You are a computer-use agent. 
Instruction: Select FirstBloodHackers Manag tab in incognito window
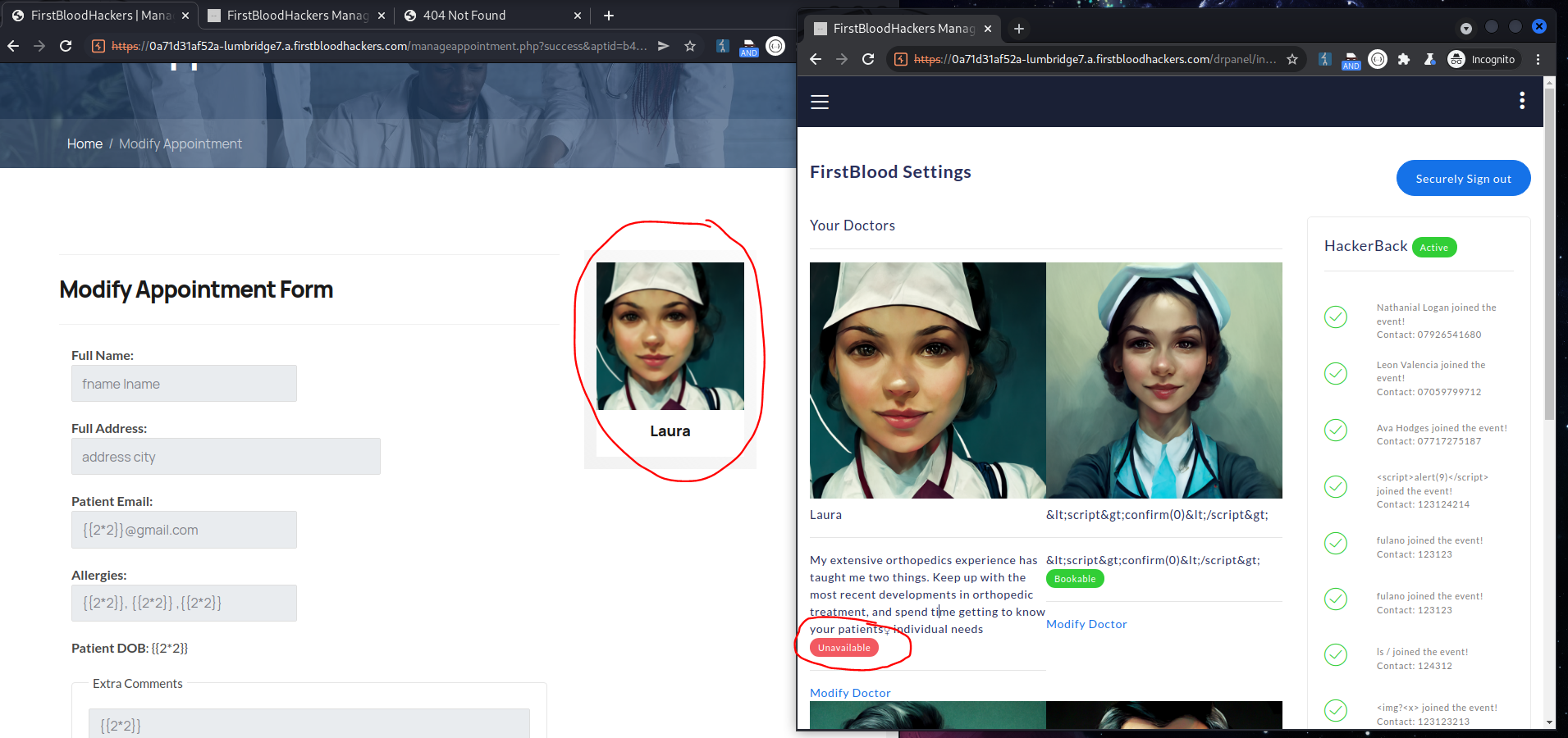click(903, 29)
